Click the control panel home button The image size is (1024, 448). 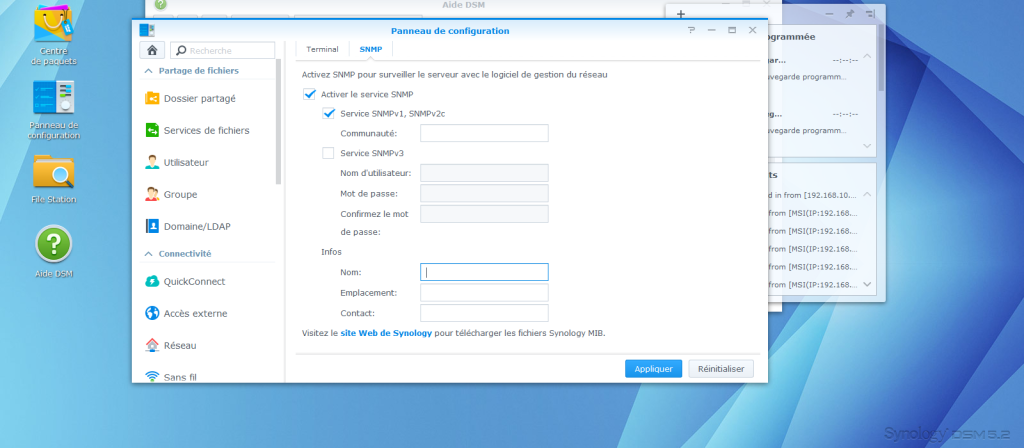pos(152,50)
